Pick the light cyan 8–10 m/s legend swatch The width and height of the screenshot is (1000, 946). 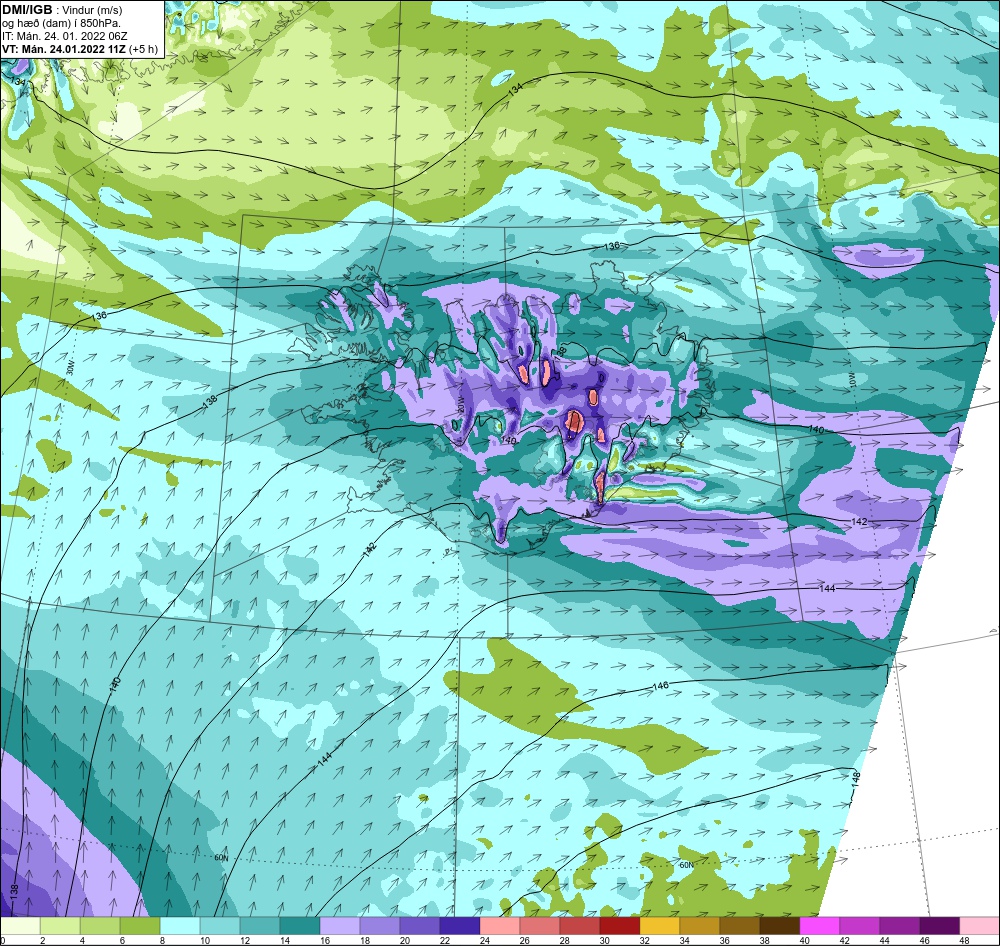pos(180,926)
